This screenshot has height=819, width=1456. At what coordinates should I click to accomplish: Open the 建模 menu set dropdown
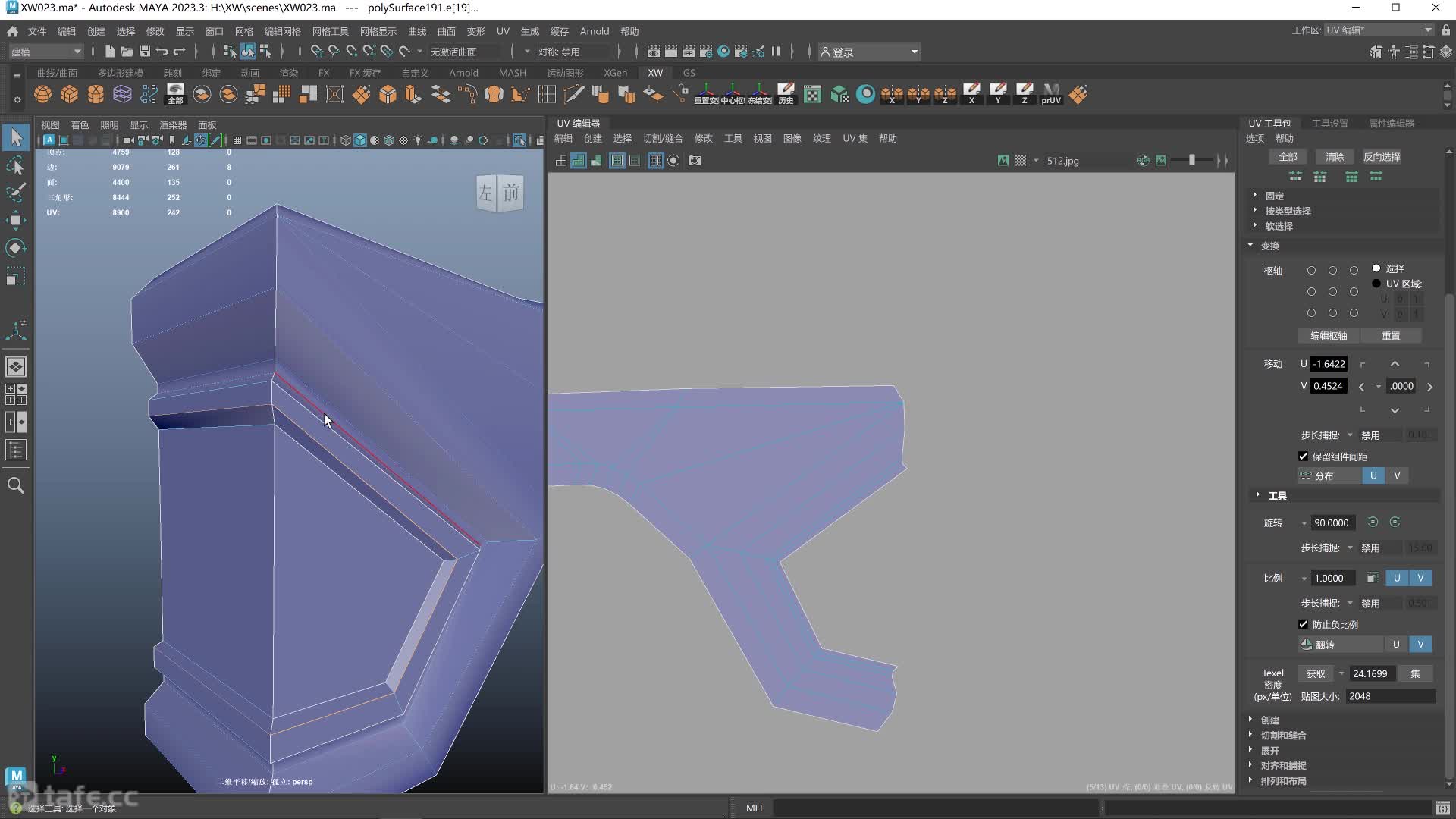[x=45, y=52]
